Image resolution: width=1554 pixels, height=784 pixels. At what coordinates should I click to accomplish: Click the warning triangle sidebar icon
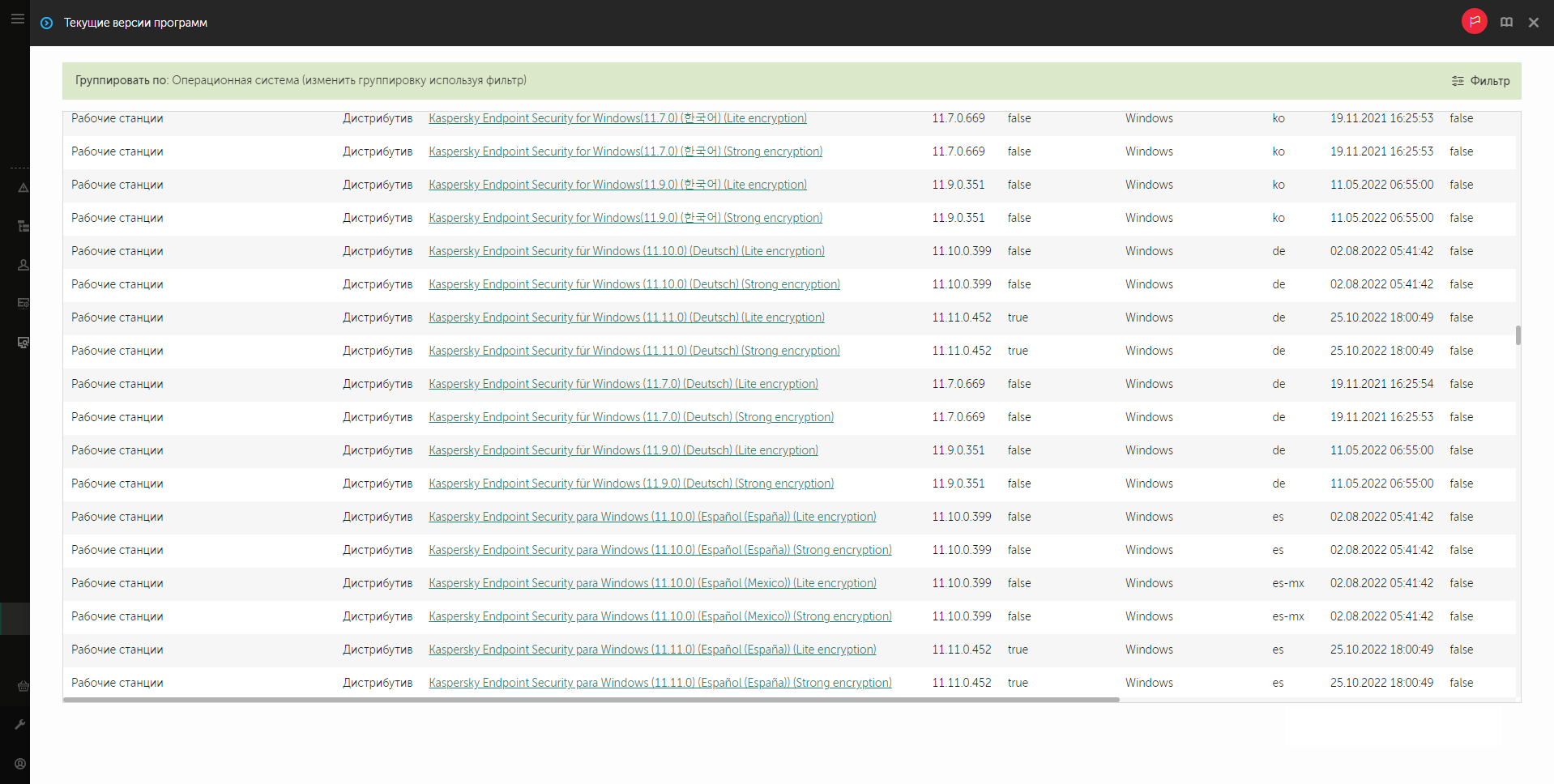pyautogui.click(x=23, y=188)
